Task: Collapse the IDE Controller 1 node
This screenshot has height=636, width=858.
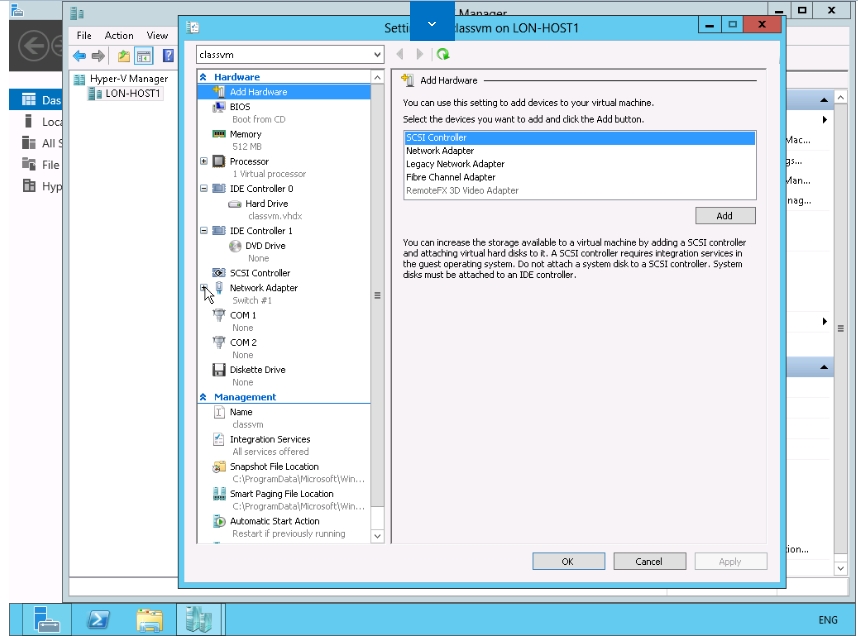Action: click(204, 231)
